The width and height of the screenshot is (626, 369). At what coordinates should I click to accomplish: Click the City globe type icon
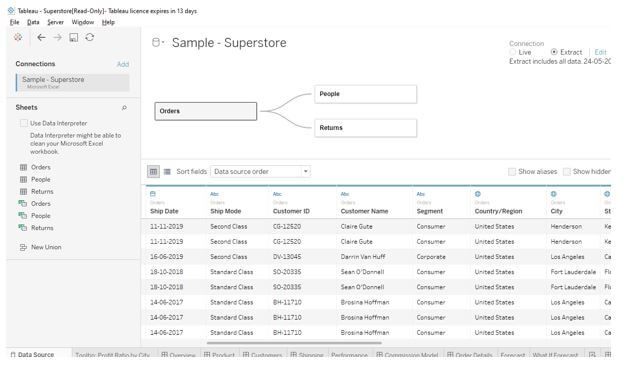[553, 194]
